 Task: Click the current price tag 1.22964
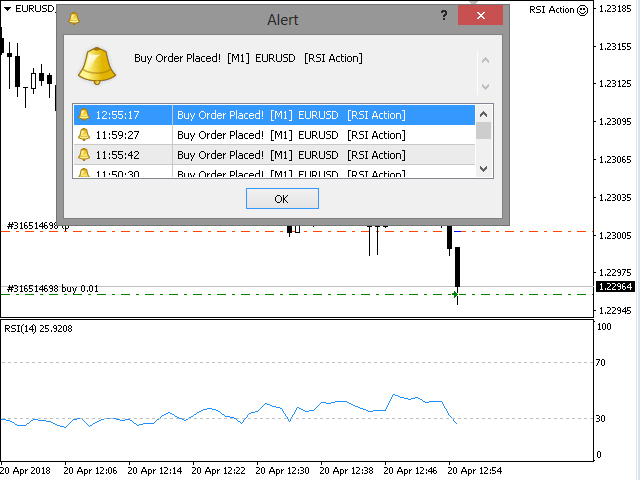click(616, 287)
